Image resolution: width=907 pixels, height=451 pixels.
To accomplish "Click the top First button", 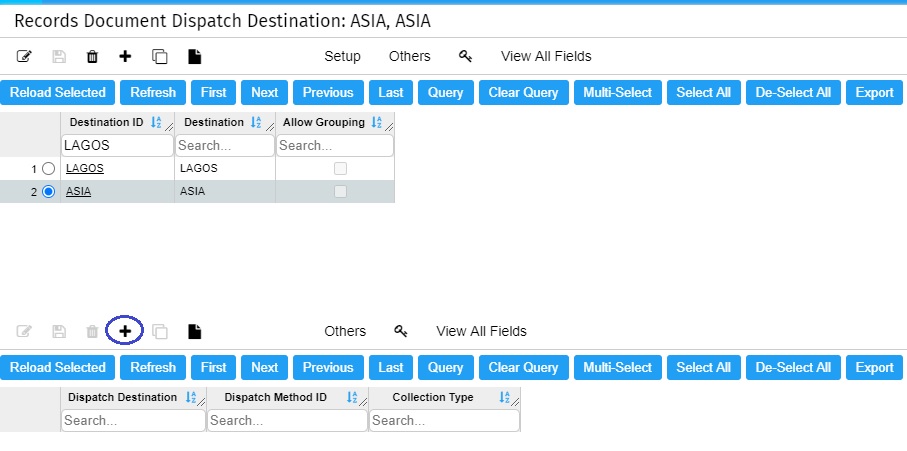I will 213,93.
